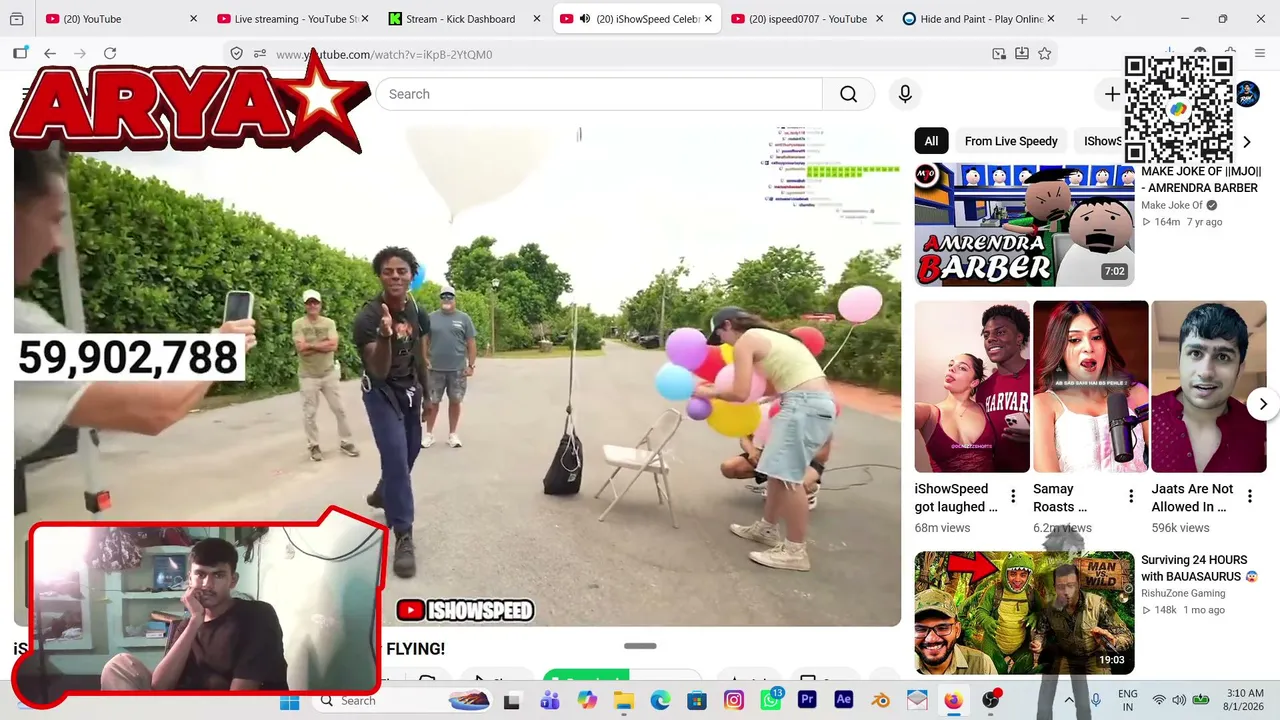This screenshot has height=720, width=1280.
Task: Open File Explorer from taskbar
Action: click(x=624, y=700)
